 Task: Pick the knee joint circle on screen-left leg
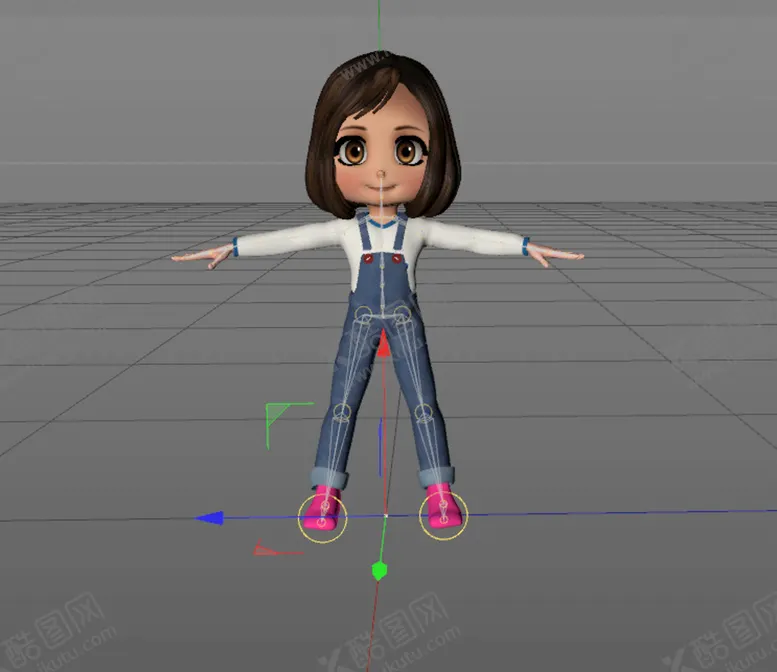pyautogui.click(x=341, y=412)
